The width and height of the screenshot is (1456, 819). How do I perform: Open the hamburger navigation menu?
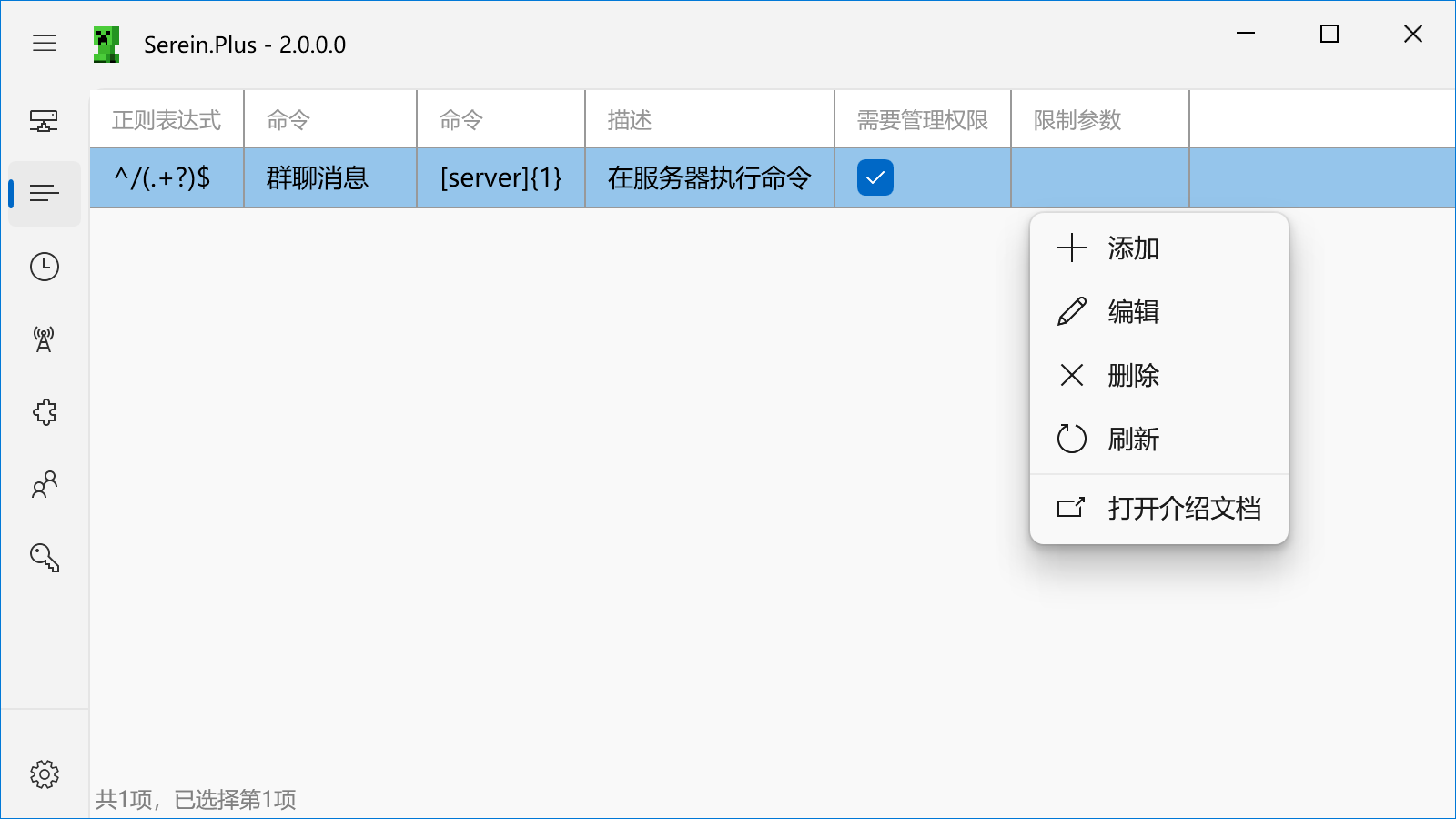(45, 44)
